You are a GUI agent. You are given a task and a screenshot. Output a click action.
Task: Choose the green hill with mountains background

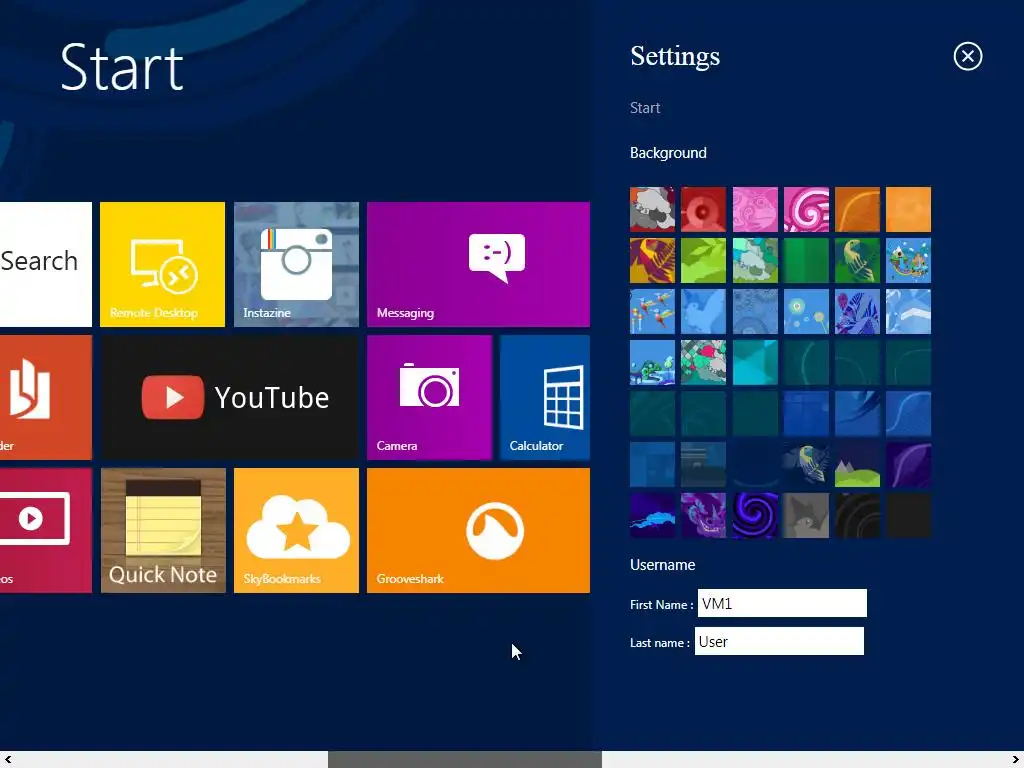[x=857, y=464]
